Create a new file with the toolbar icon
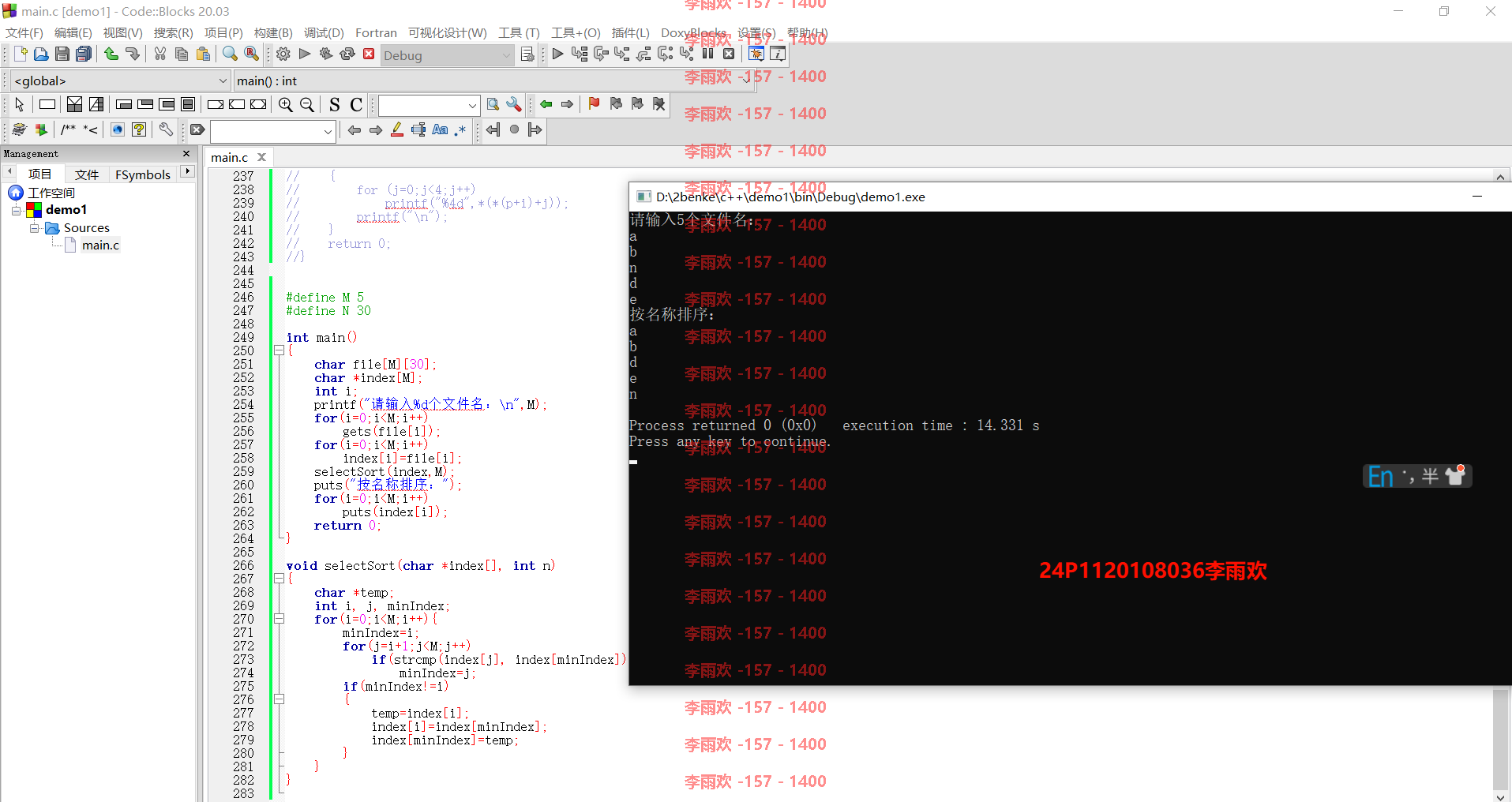1512x802 pixels. click(21, 54)
